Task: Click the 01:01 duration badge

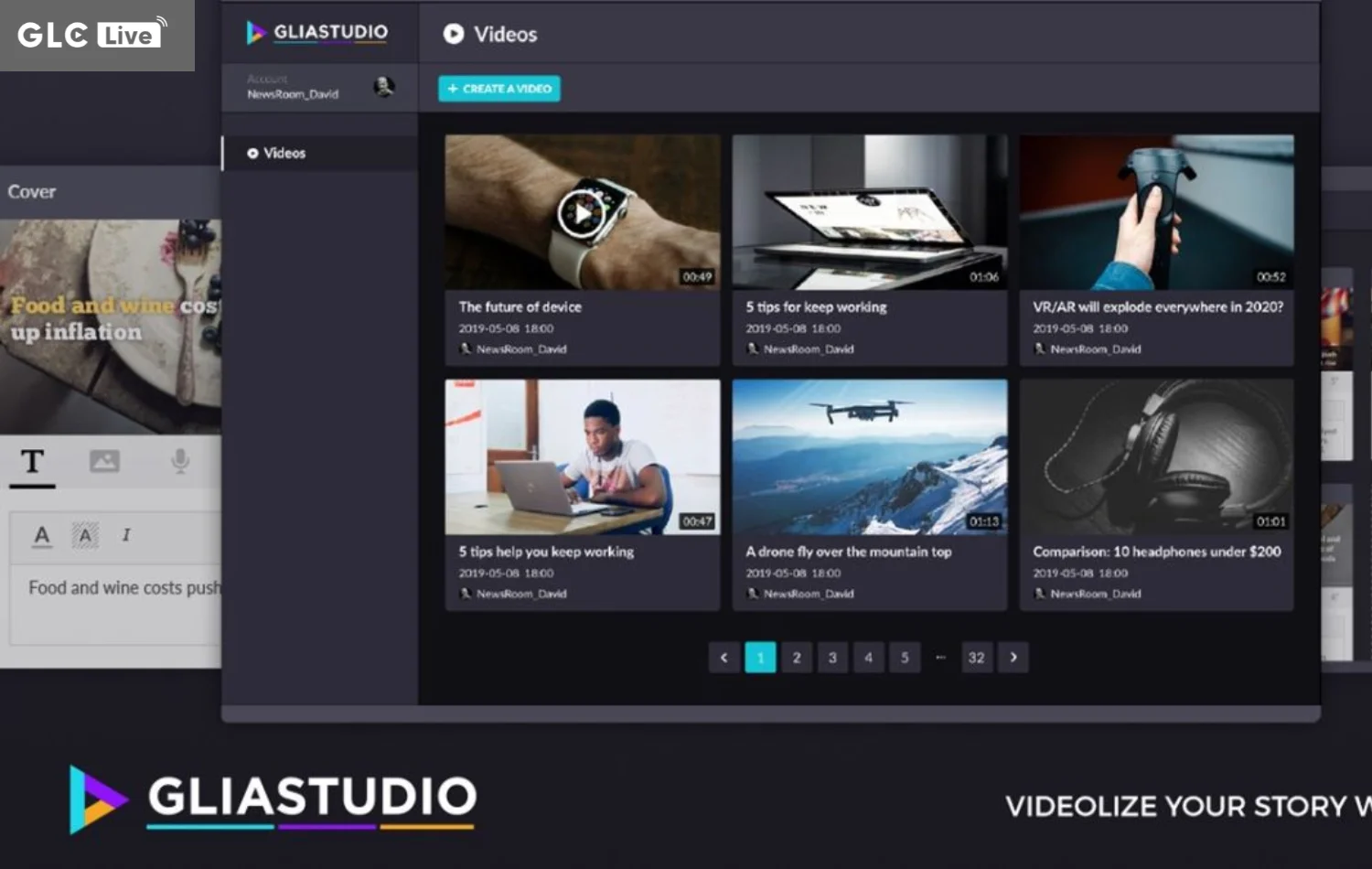Action: coord(1271,521)
